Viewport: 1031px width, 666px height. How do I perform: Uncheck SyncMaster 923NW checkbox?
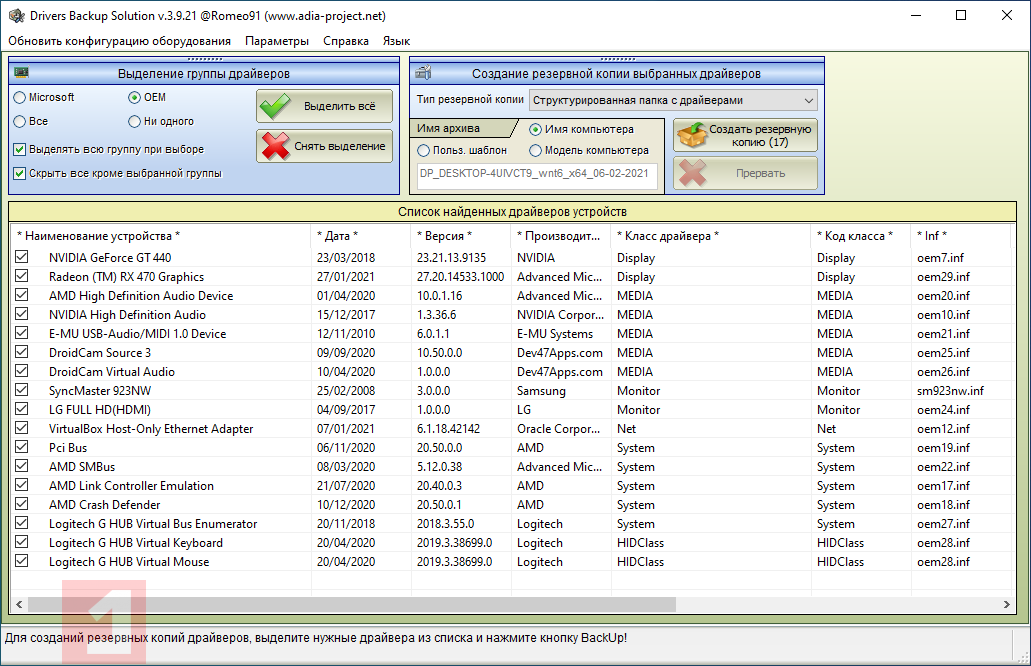(22, 390)
